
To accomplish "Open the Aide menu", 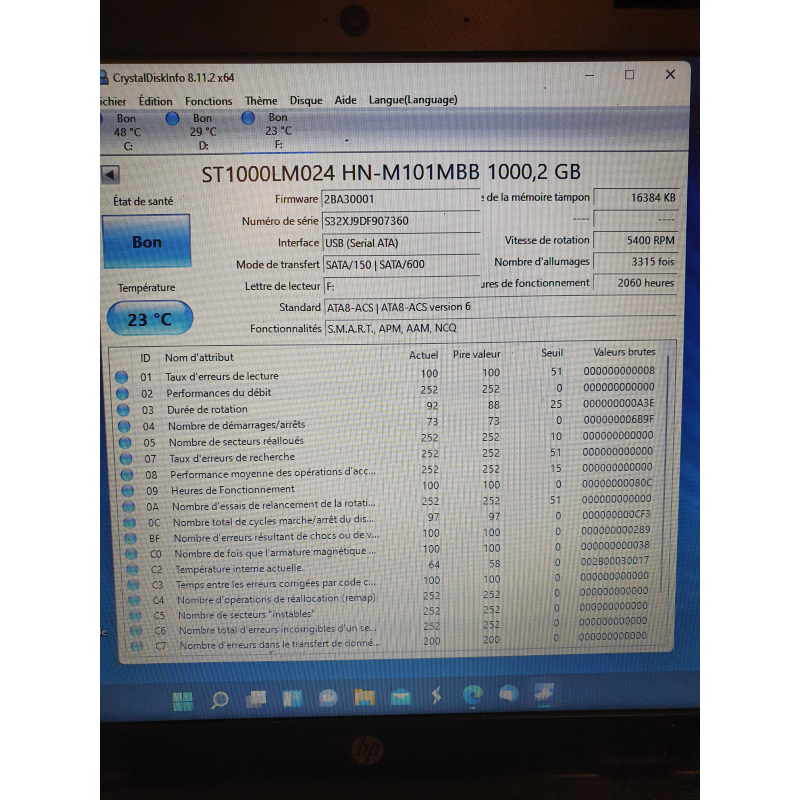I will tap(345, 100).
